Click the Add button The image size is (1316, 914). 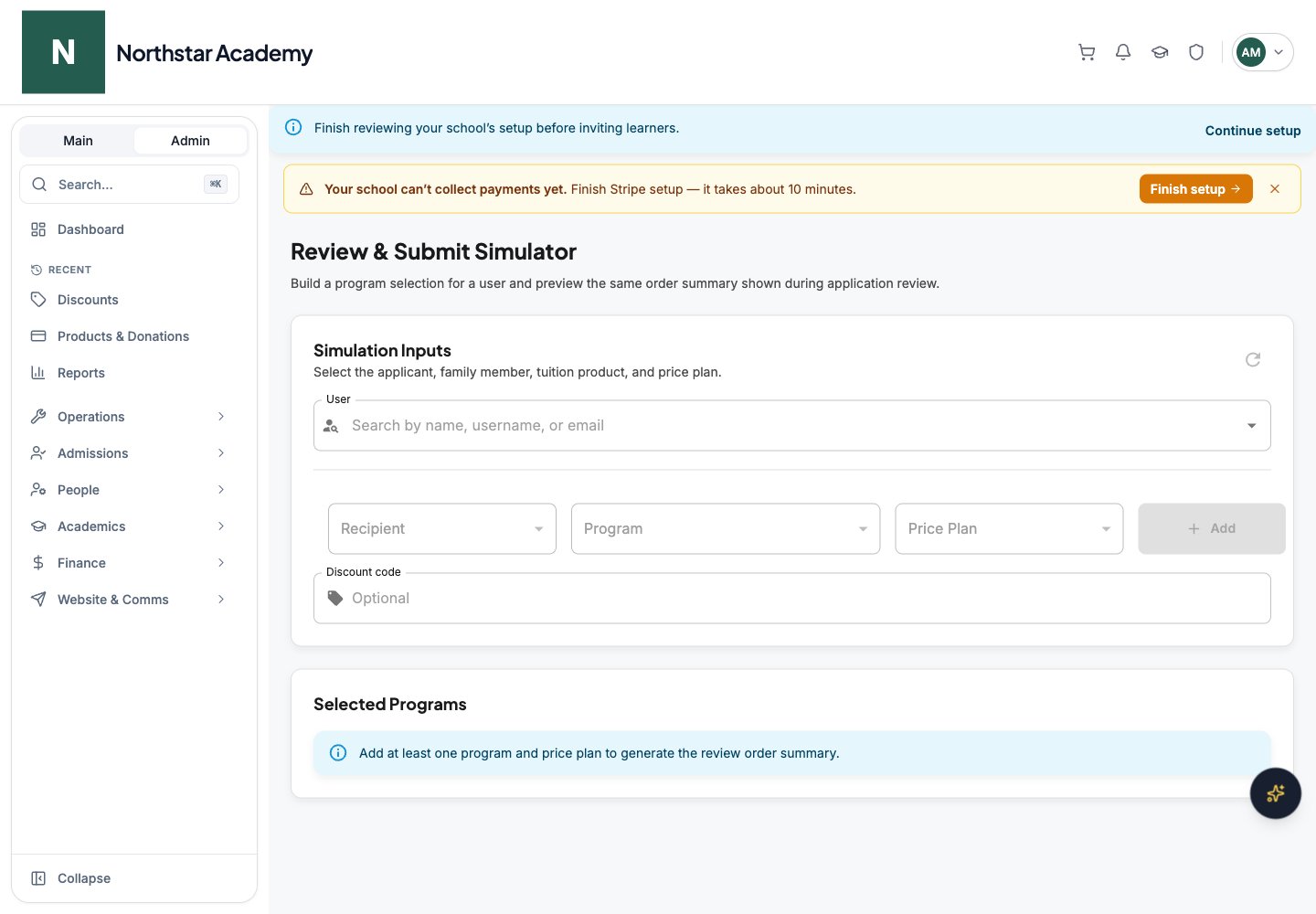[x=1212, y=529]
